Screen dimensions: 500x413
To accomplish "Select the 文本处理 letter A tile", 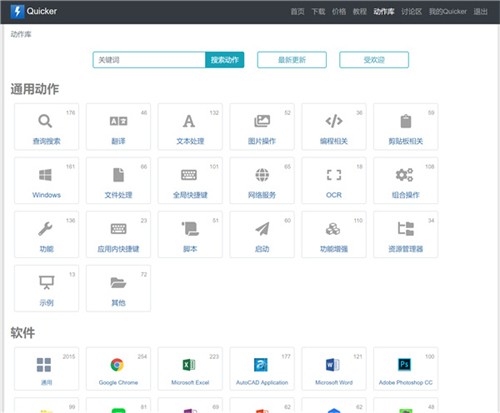I will [190, 127].
